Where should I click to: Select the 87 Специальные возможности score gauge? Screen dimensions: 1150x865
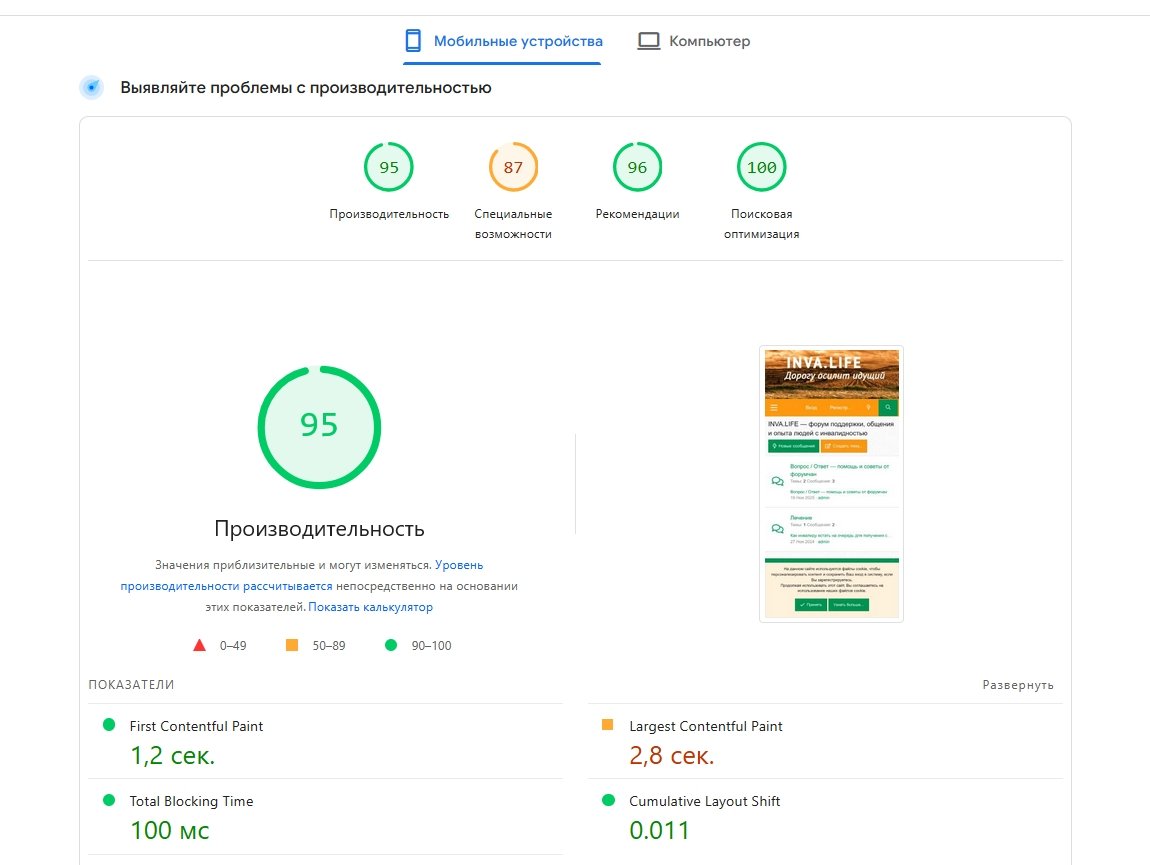click(513, 168)
